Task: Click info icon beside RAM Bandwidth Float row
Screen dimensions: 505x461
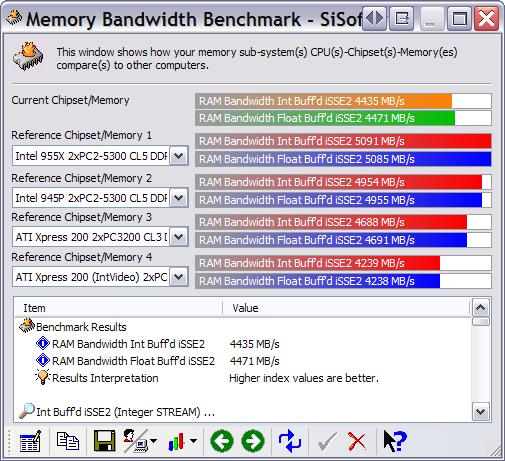Action: [43, 360]
